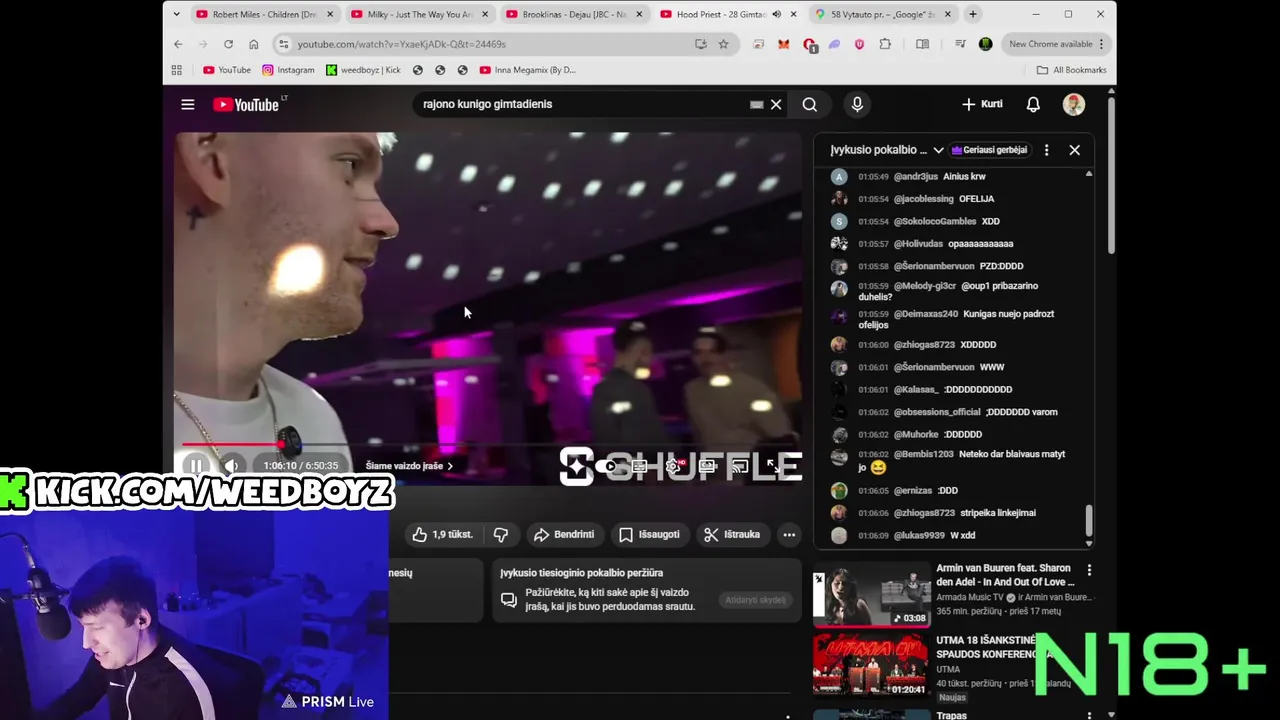
Task: Open MetaMask fox extension
Action: (x=784, y=44)
